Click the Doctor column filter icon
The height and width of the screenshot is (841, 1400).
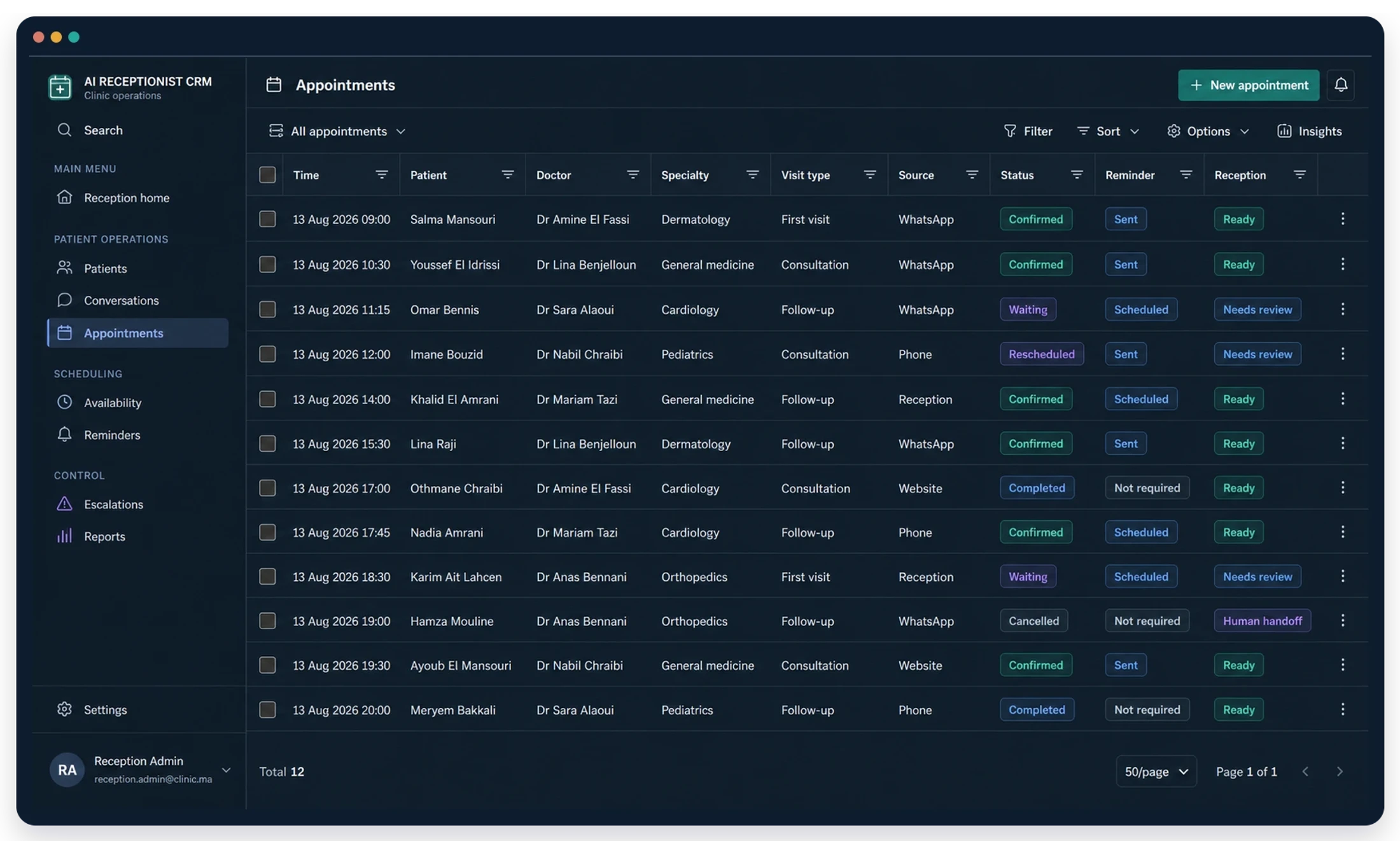pyautogui.click(x=633, y=174)
